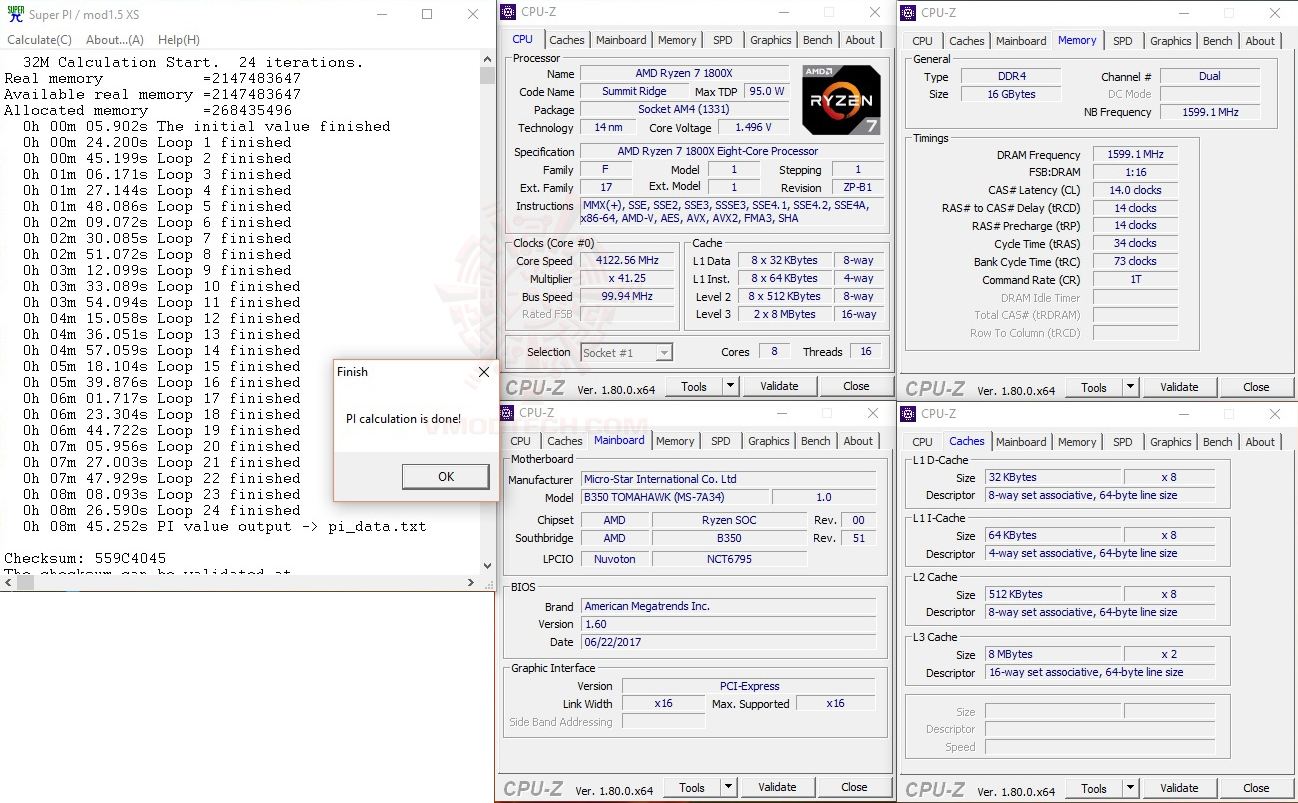The height and width of the screenshot is (803, 1298).
Task: Click the L3 Cache Size value '8 MBytes'
Action: tap(1052, 654)
